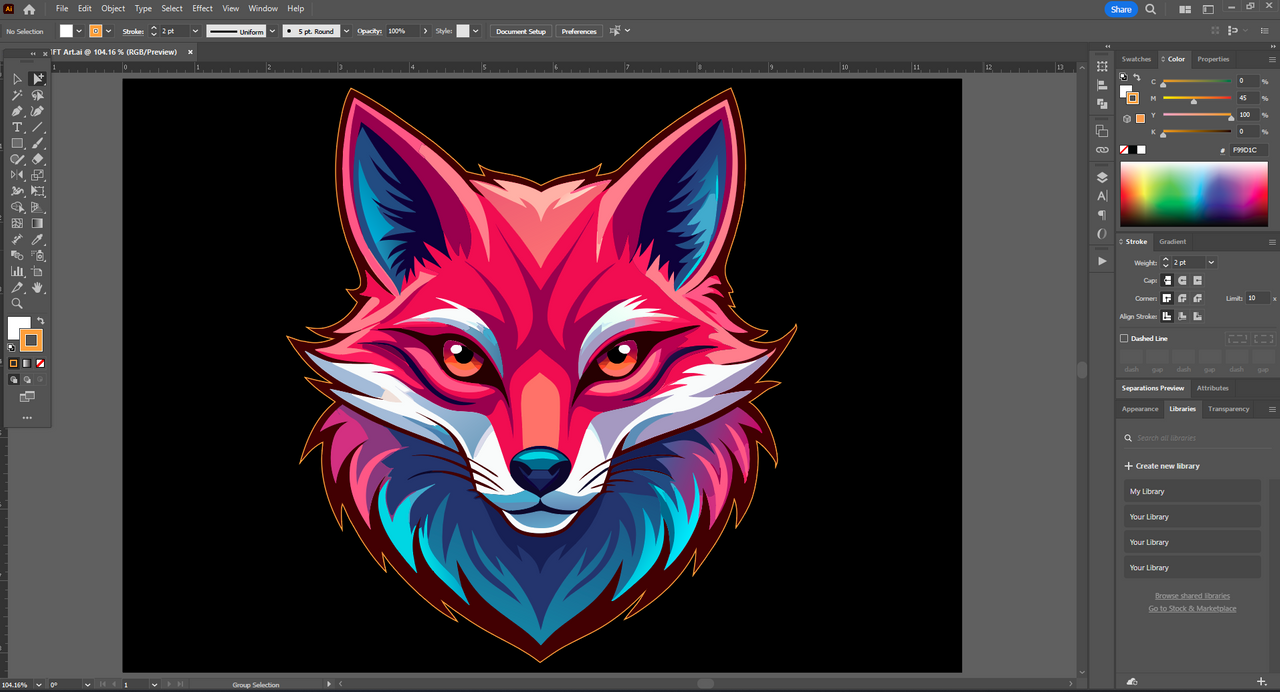Open the Character panel icon
1280x692 pixels.
(x=1102, y=196)
